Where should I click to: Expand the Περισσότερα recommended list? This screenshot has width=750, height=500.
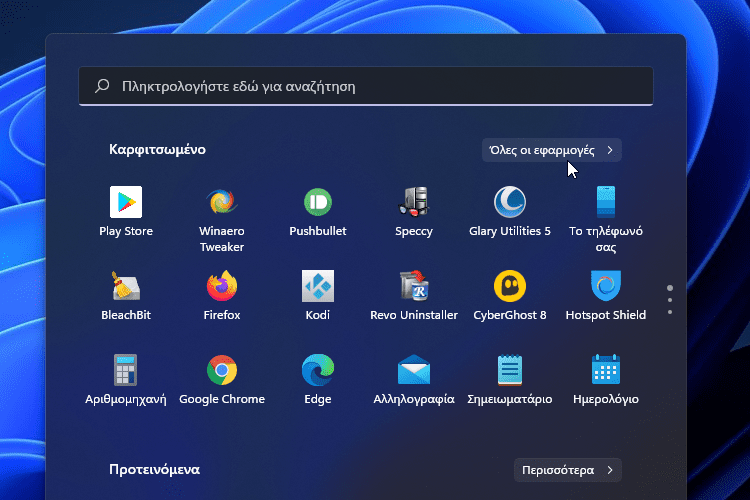click(x=568, y=470)
